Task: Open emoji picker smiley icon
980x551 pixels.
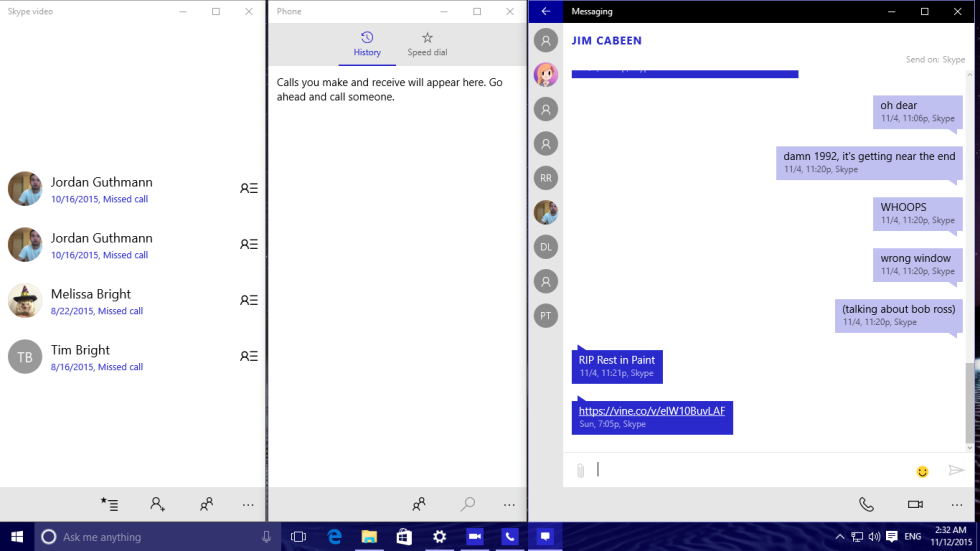Action: point(922,472)
